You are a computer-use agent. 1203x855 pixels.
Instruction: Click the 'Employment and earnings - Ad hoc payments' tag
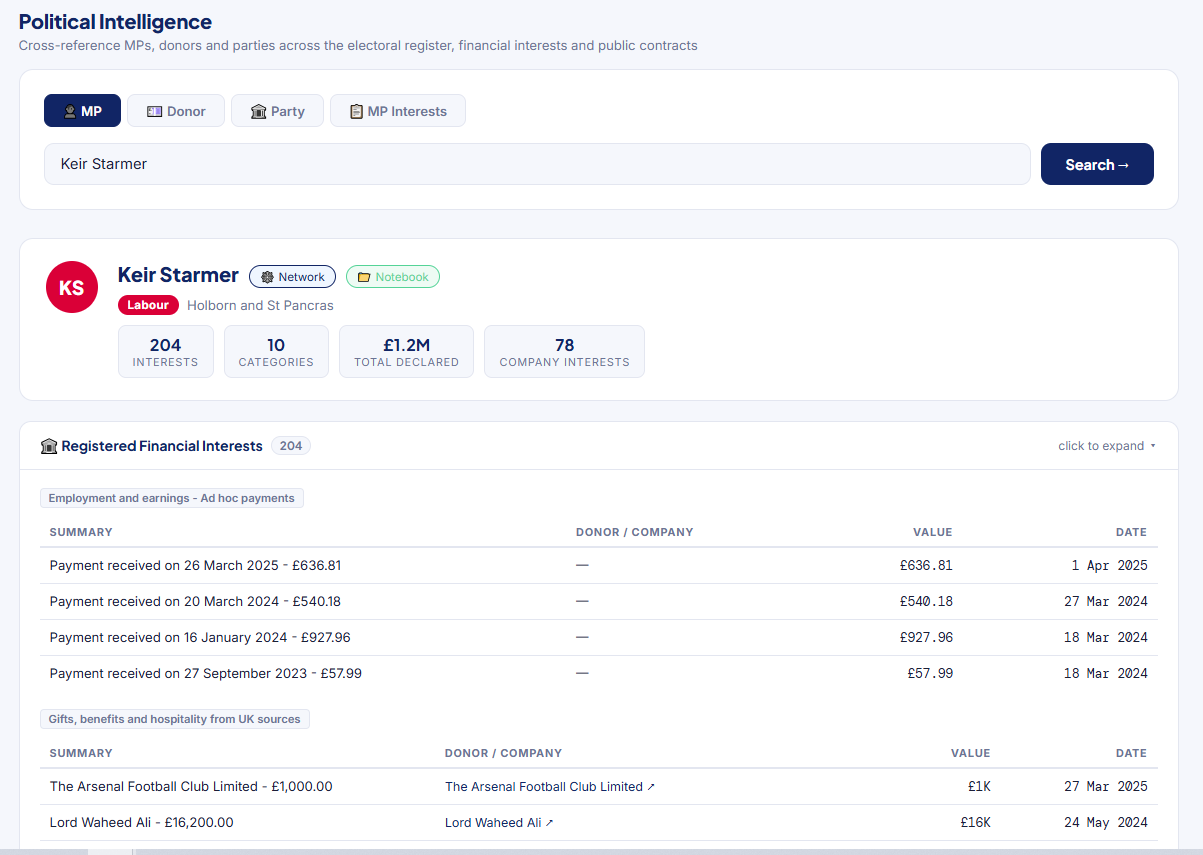(x=172, y=498)
